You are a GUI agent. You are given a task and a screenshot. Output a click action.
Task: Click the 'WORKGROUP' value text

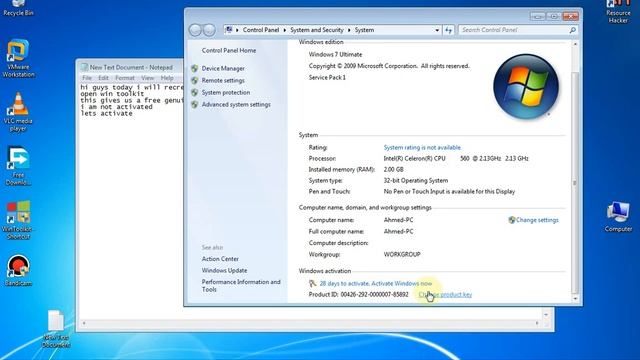402,254
